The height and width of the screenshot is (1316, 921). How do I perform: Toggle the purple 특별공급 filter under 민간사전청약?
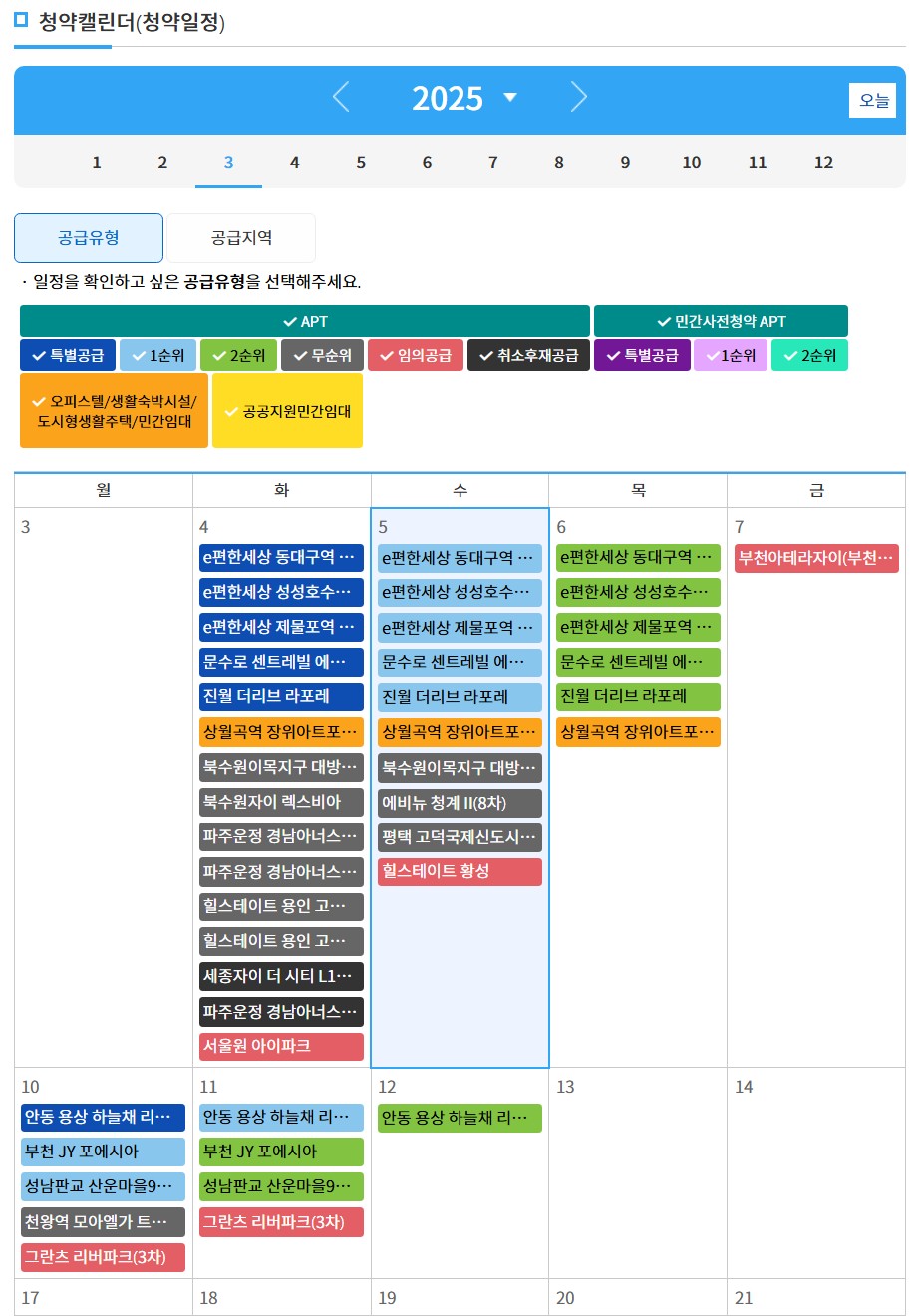point(641,355)
